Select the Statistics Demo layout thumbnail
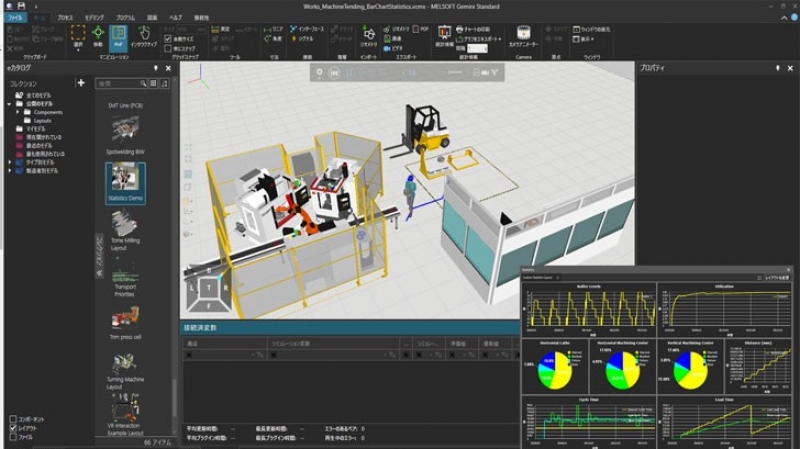Image resolution: width=800 pixels, height=449 pixels. tap(125, 183)
